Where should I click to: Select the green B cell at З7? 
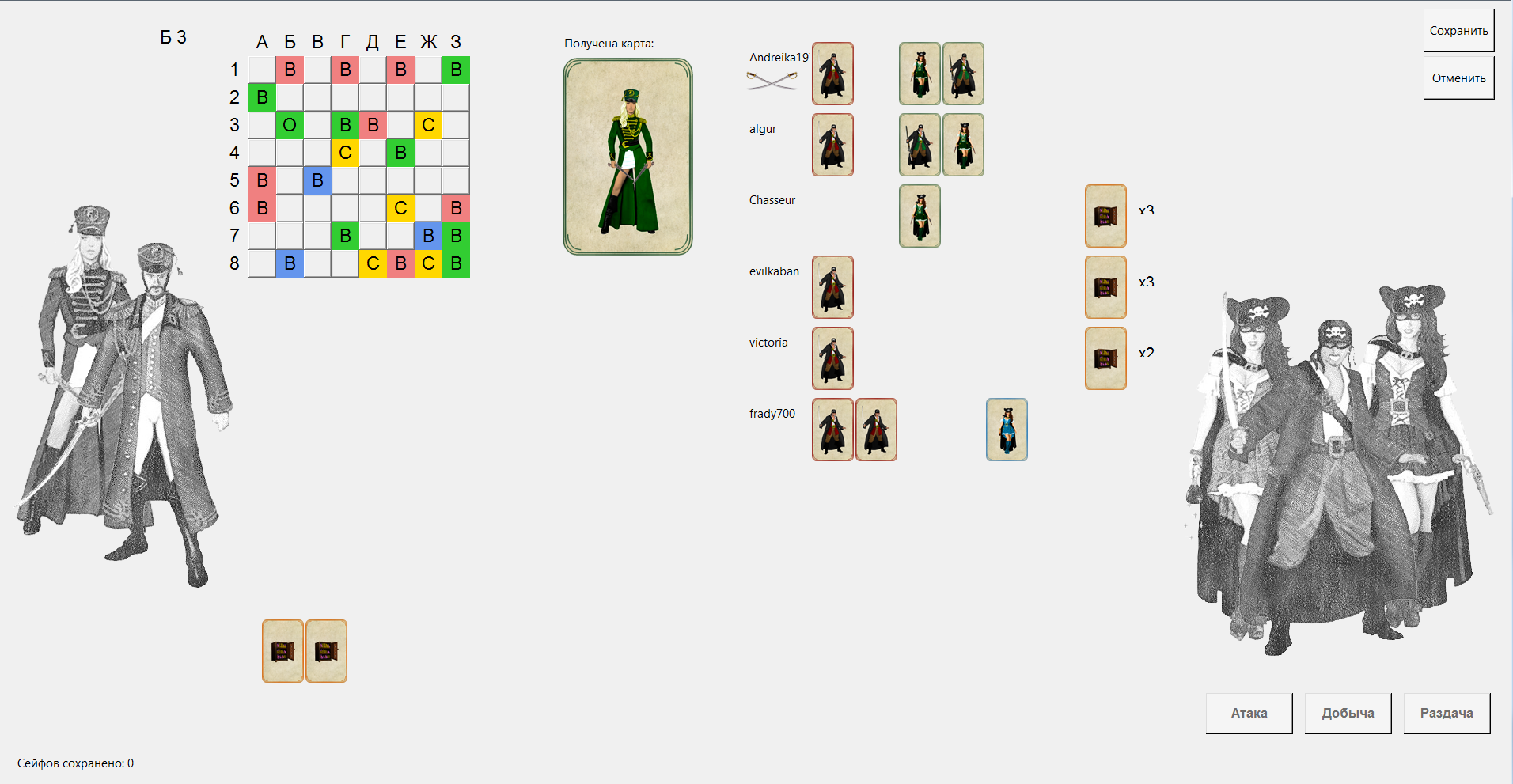point(456,236)
